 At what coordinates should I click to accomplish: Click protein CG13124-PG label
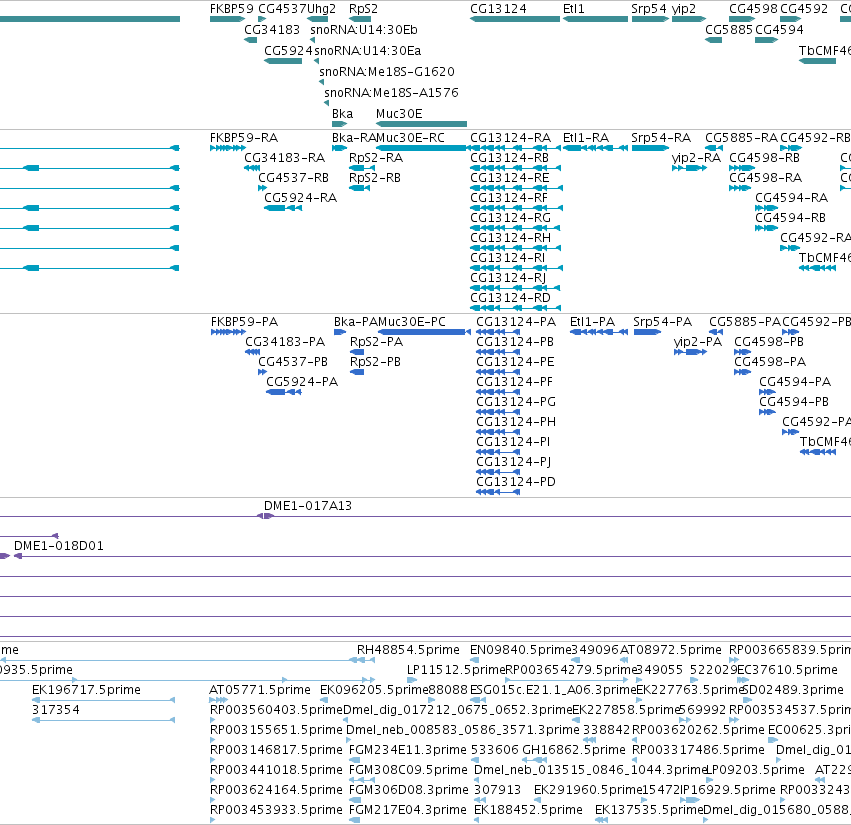pyautogui.click(x=516, y=402)
